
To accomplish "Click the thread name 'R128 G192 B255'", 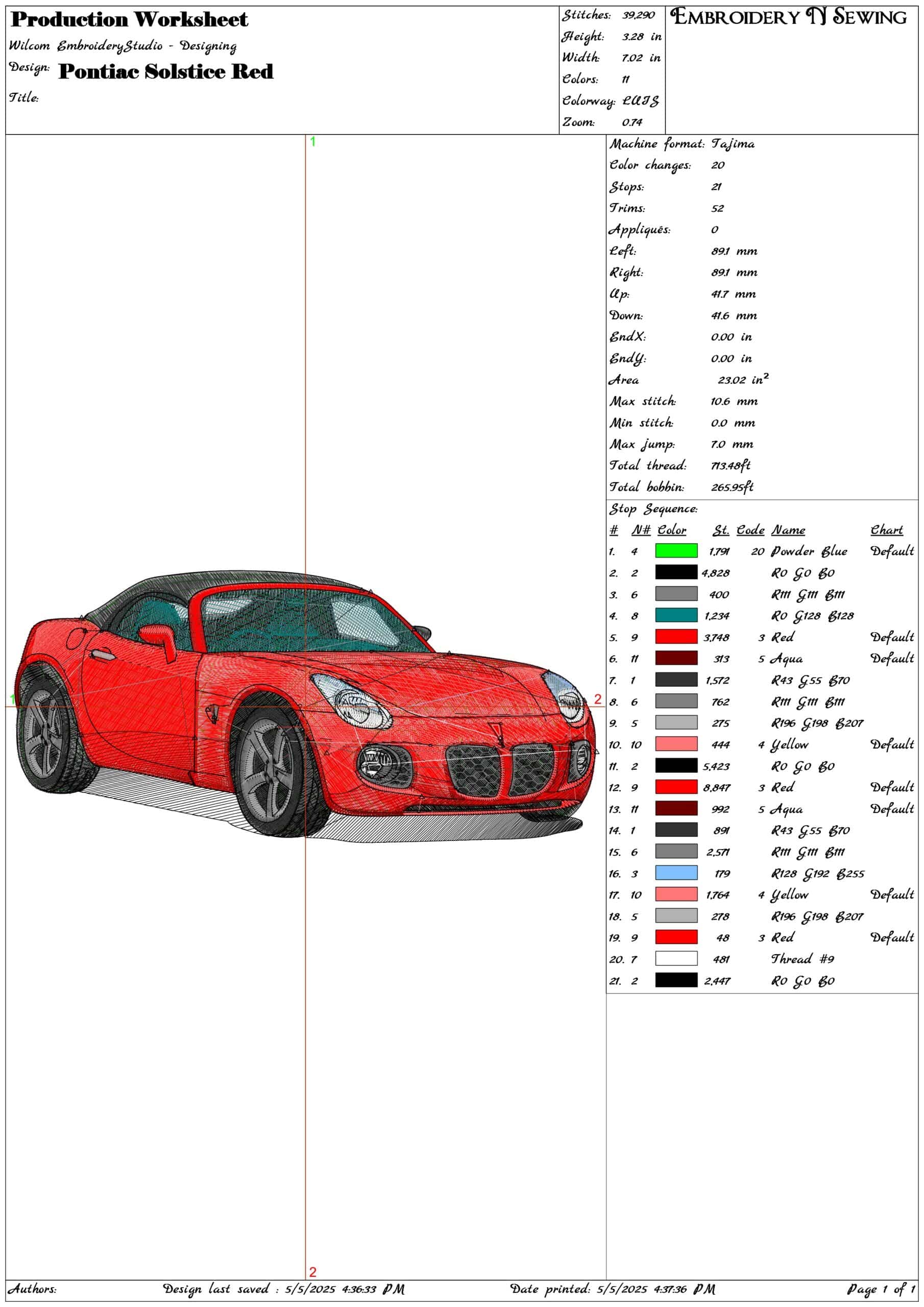I will point(817,873).
